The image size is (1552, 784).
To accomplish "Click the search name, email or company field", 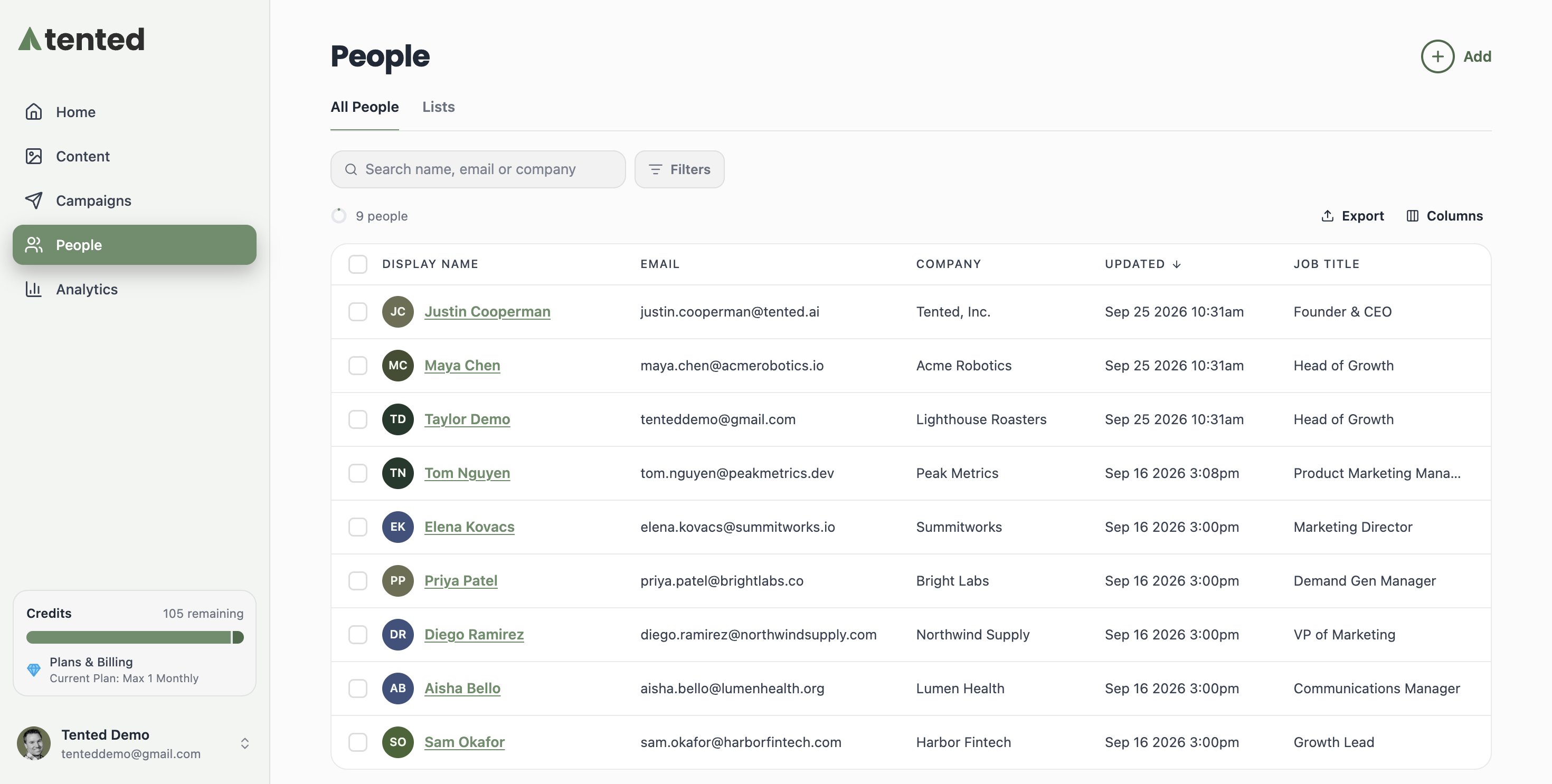I will tap(478, 169).
